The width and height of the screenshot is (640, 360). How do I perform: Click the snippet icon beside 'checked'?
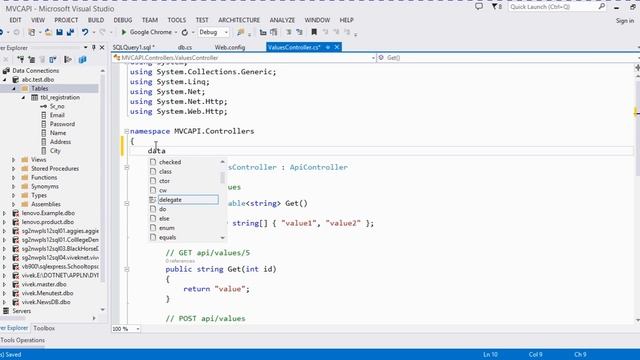click(153, 162)
